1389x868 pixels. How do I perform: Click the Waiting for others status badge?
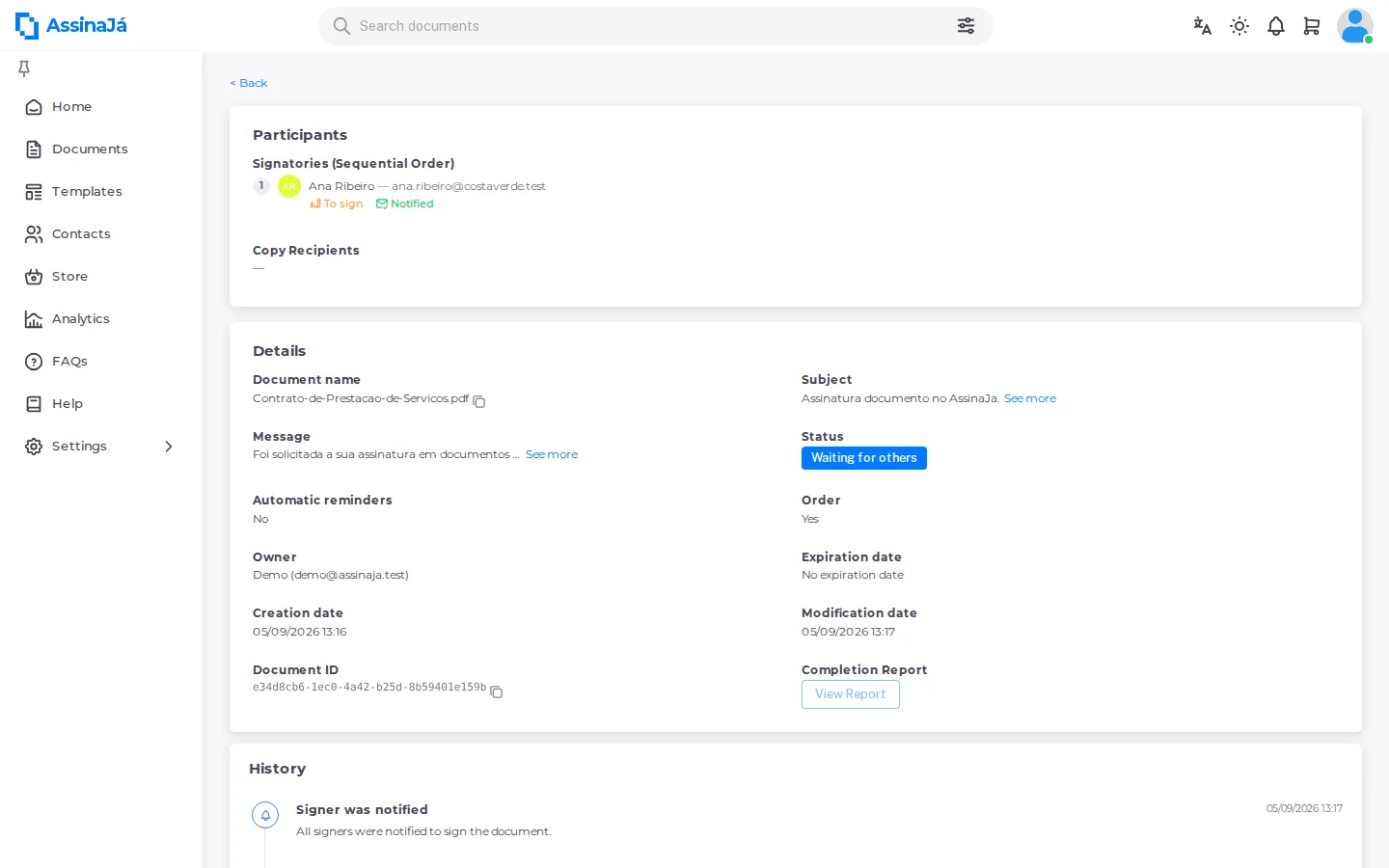[864, 458]
